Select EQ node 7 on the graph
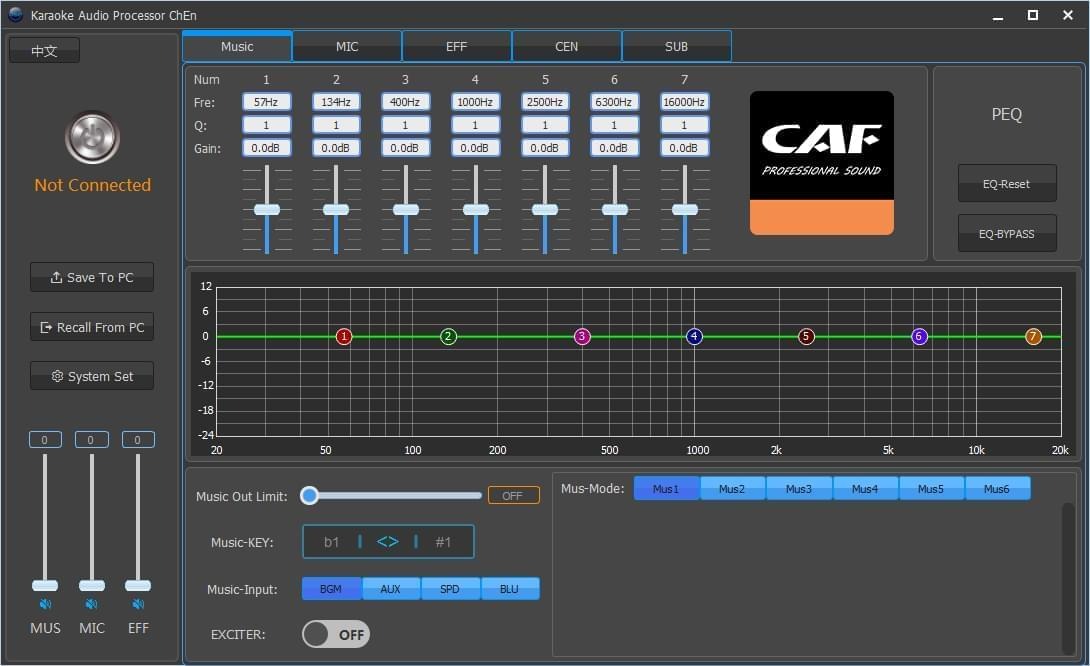This screenshot has height=666, width=1090. pos(1033,337)
